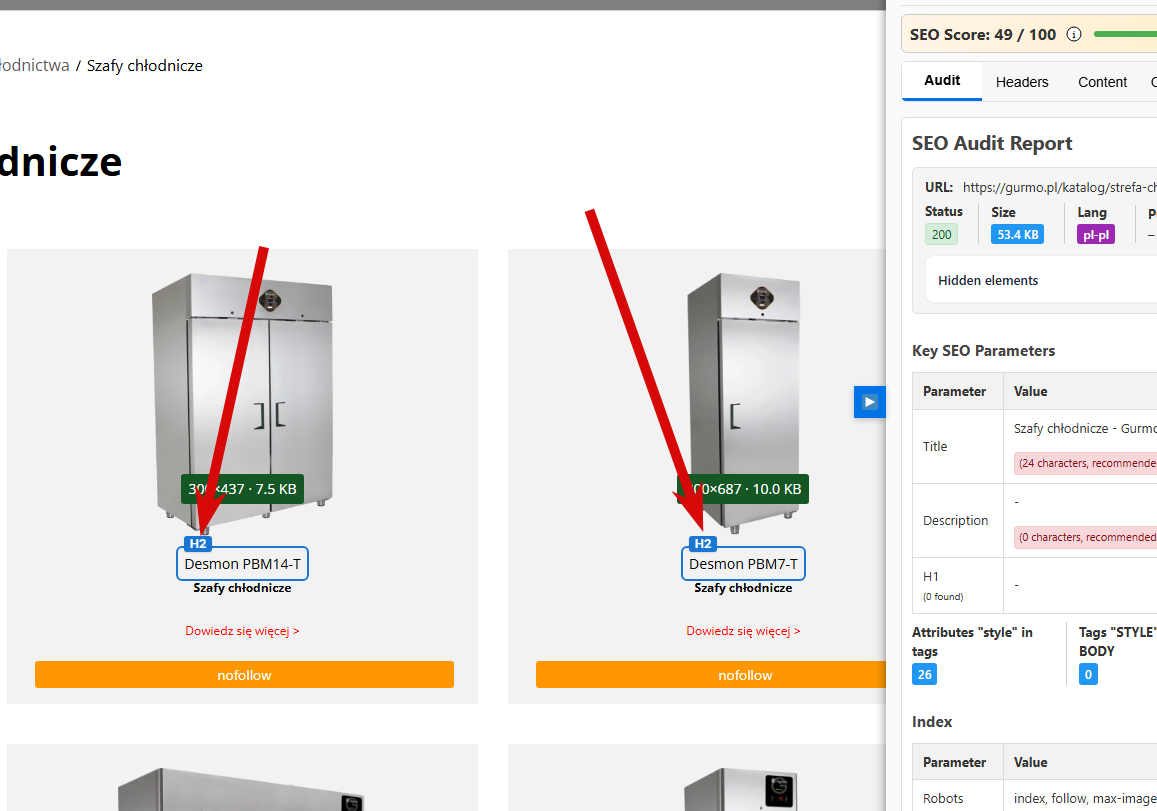1157x811 pixels.
Task: Click the 53.4 KB size badge
Action: click(x=1018, y=235)
